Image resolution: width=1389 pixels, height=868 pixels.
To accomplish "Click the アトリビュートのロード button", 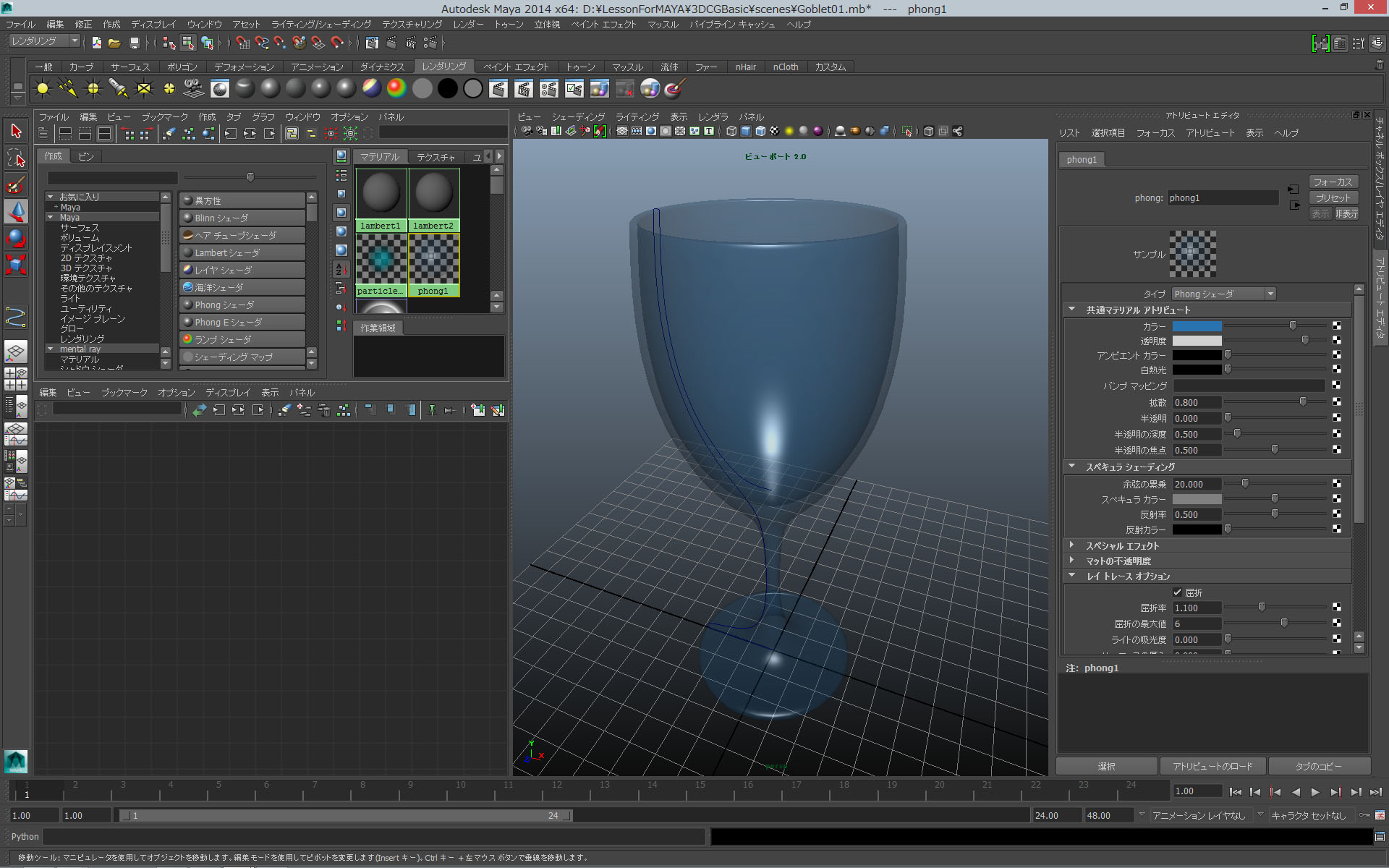I will (1212, 766).
